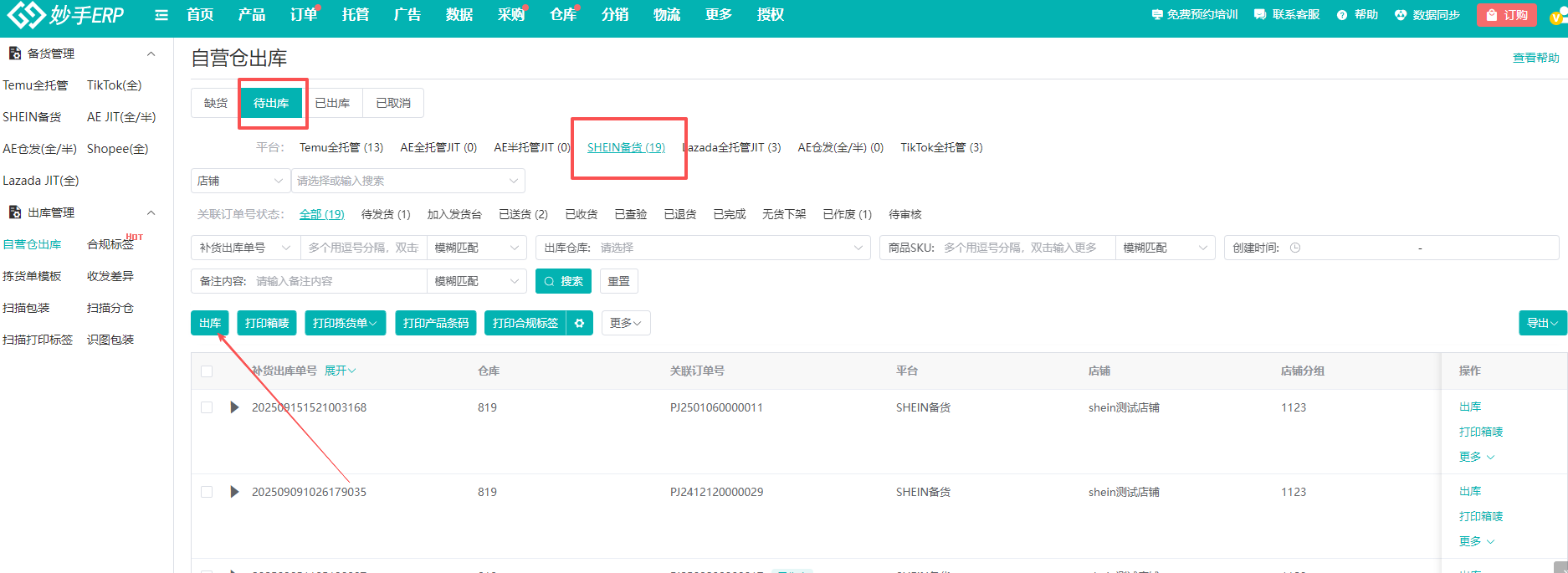Check the box for order 202509091026179035
The image size is (1568, 573).
207,492
